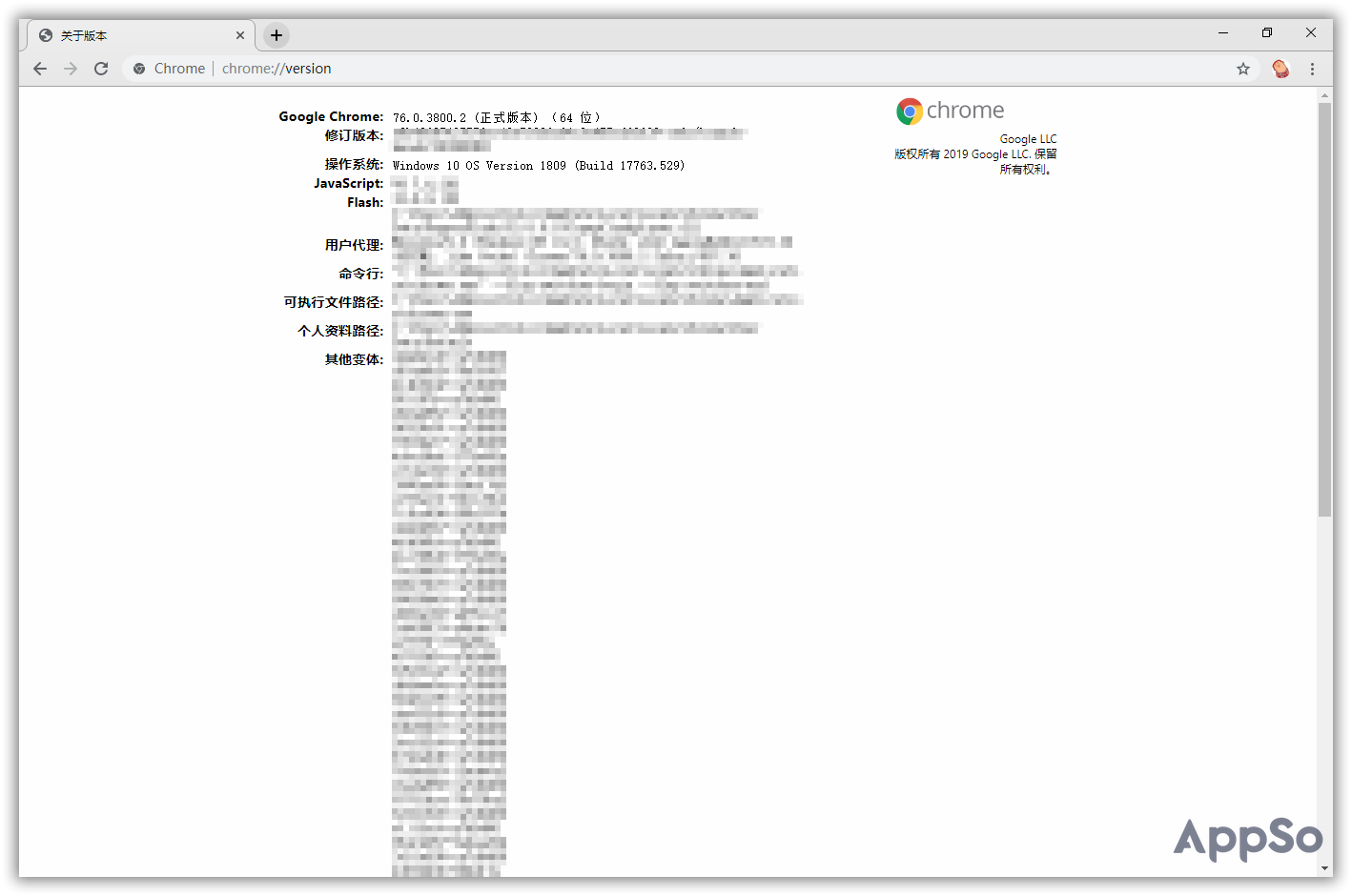Reload the chrome://version page
Viewport: 1352px width, 896px height.
point(101,69)
